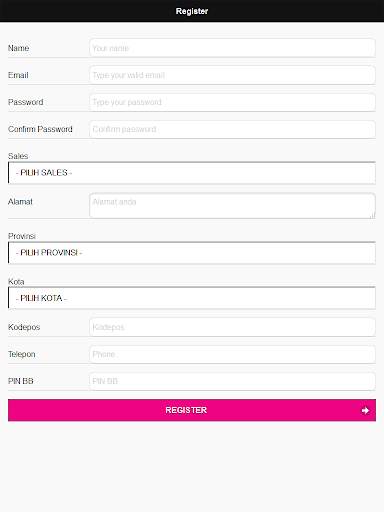The image size is (384, 512).
Task: Click the Provinsi label above dropdown
Action: [22, 236]
